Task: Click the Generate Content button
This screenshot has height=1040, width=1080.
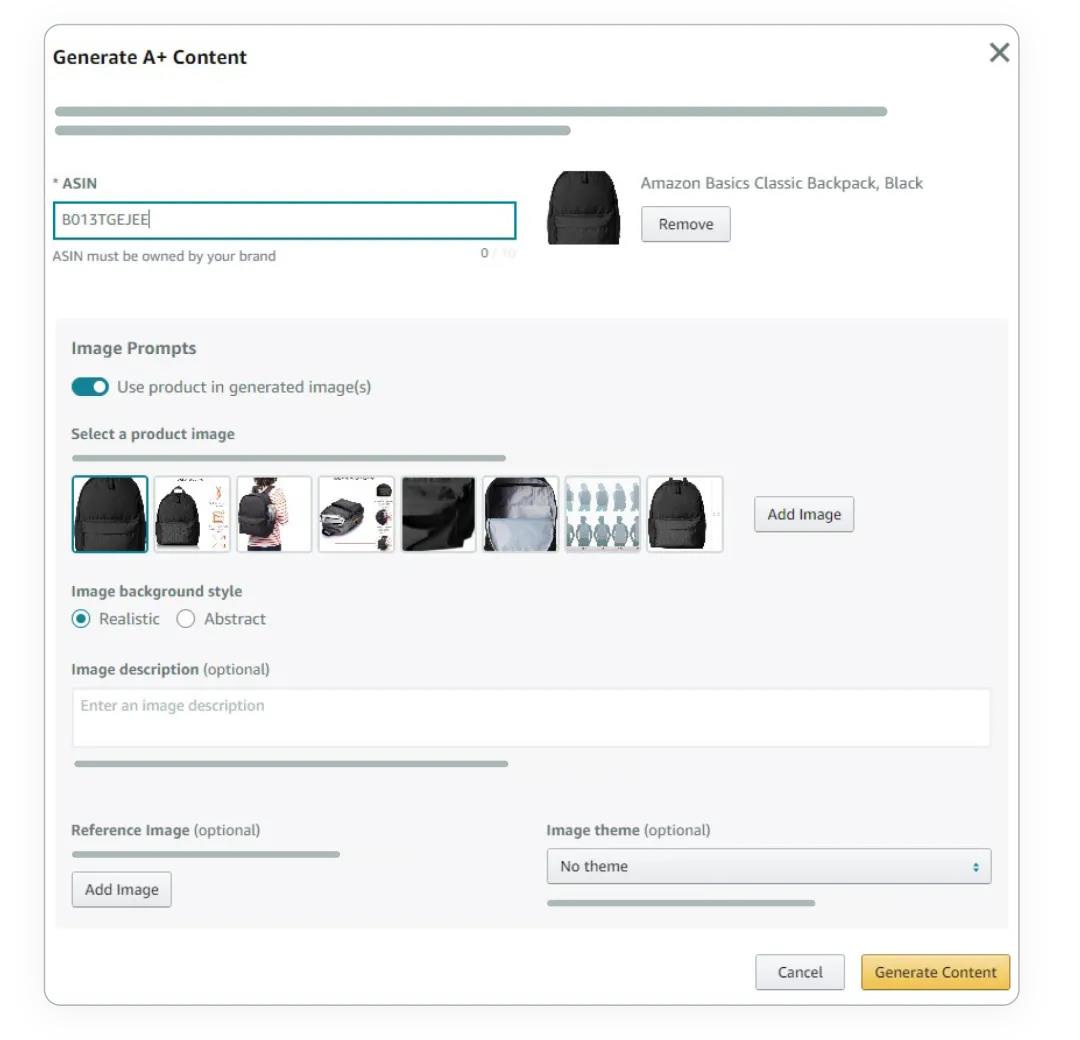Action: click(935, 972)
